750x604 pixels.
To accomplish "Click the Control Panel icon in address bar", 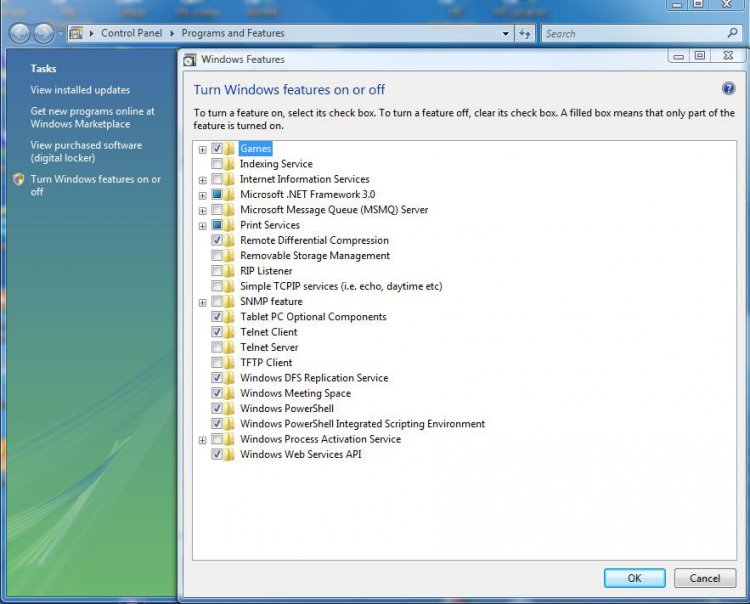I will tap(76, 33).
